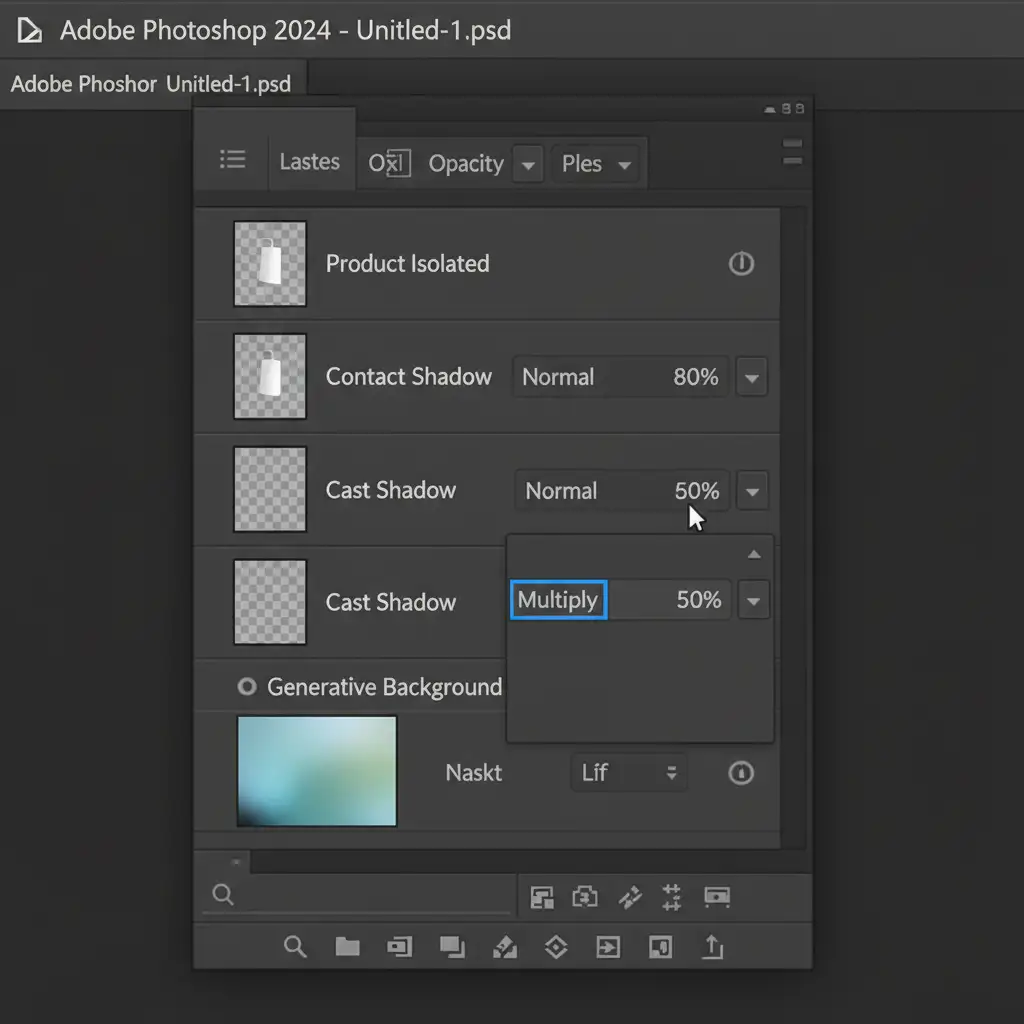Toggle the Product Isolated layer power icon
Viewport: 1024px width, 1024px height.
pyautogui.click(x=741, y=264)
